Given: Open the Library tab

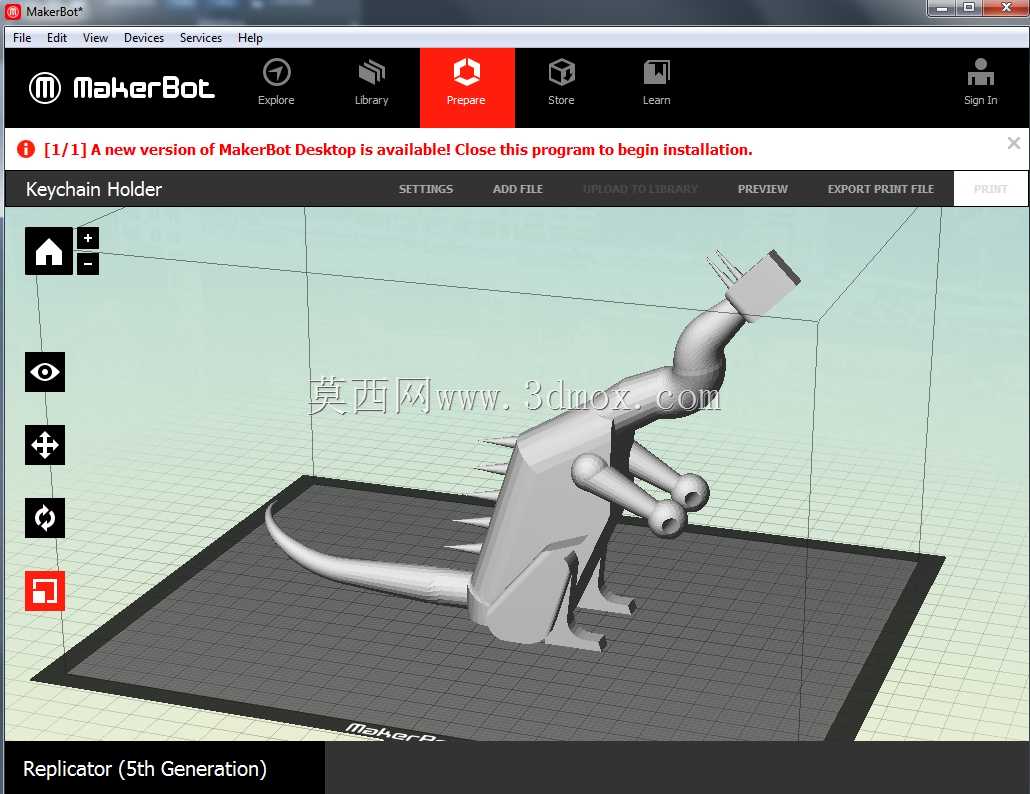Looking at the screenshot, I should [x=371, y=82].
